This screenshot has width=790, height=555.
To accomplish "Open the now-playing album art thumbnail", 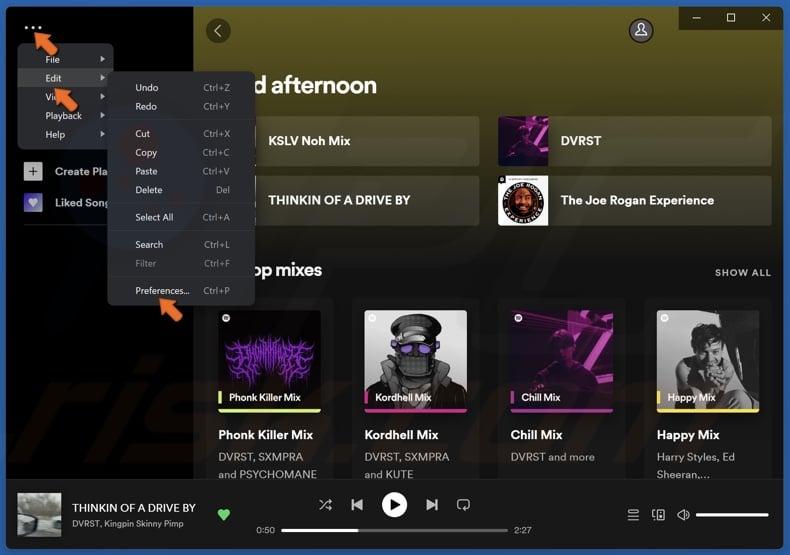I will coord(39,515).
